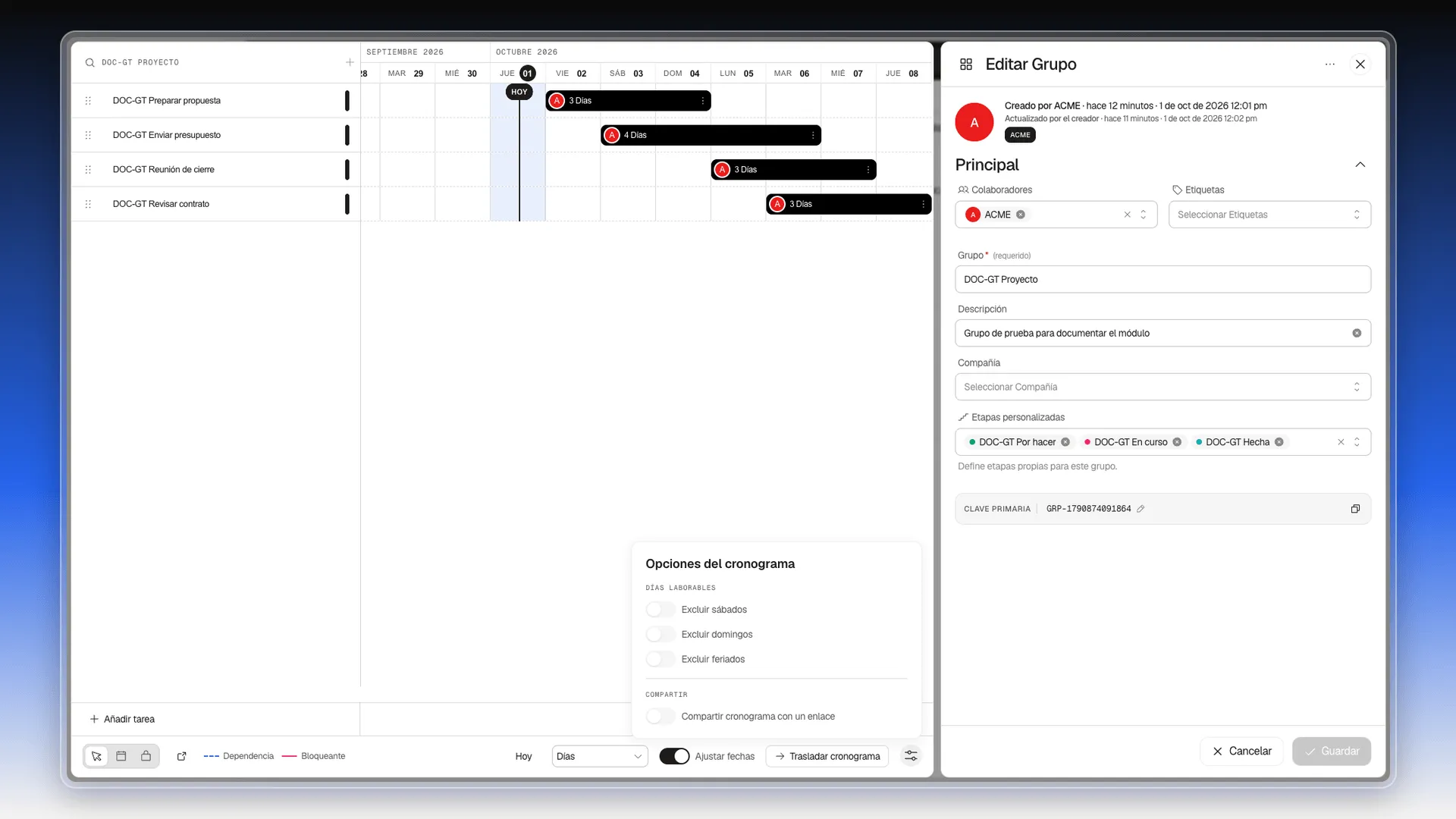Open search icon next to DOC-GT PROYECTO

tap(89, 63)
